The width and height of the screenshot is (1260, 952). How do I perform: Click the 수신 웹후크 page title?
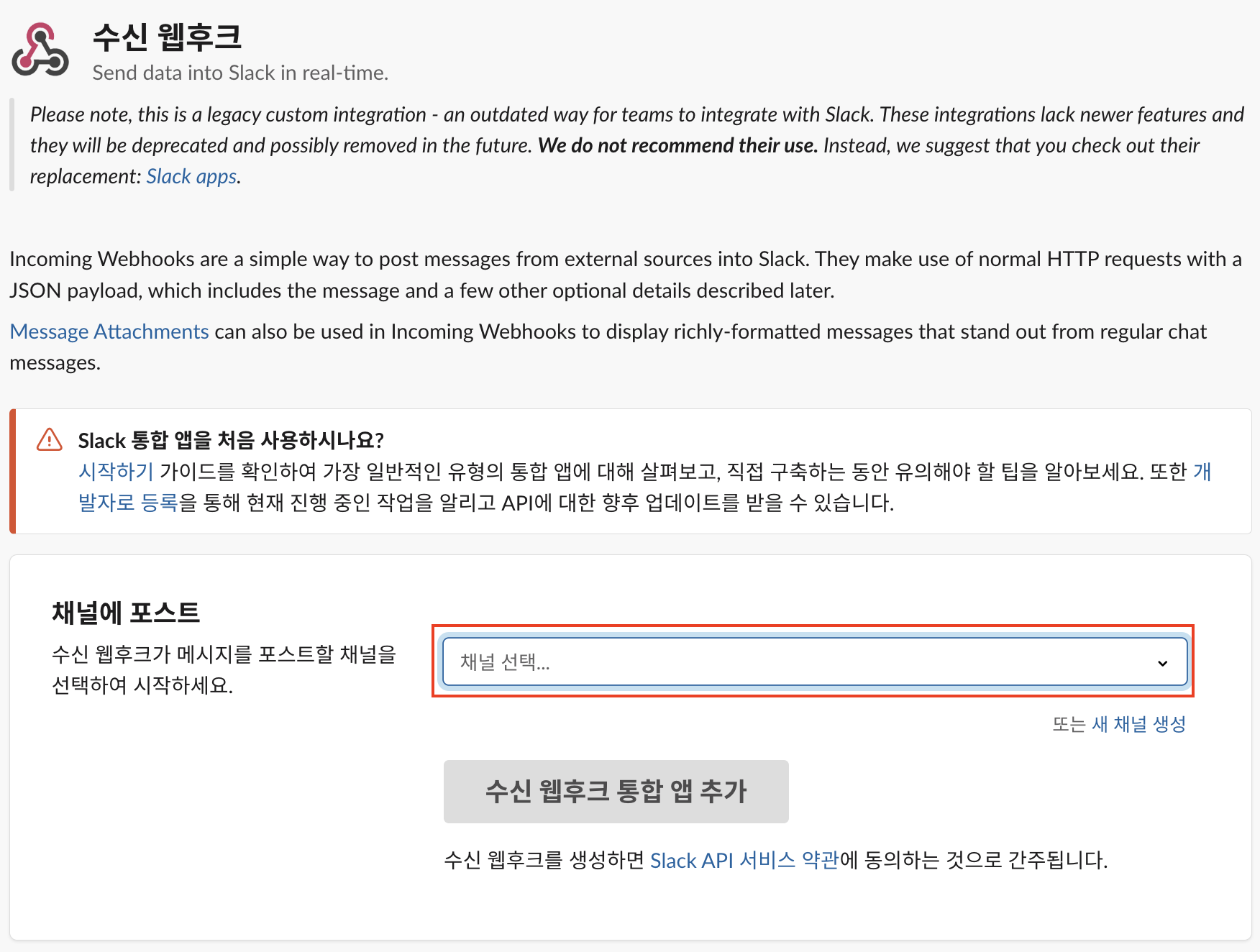[167, 40]
